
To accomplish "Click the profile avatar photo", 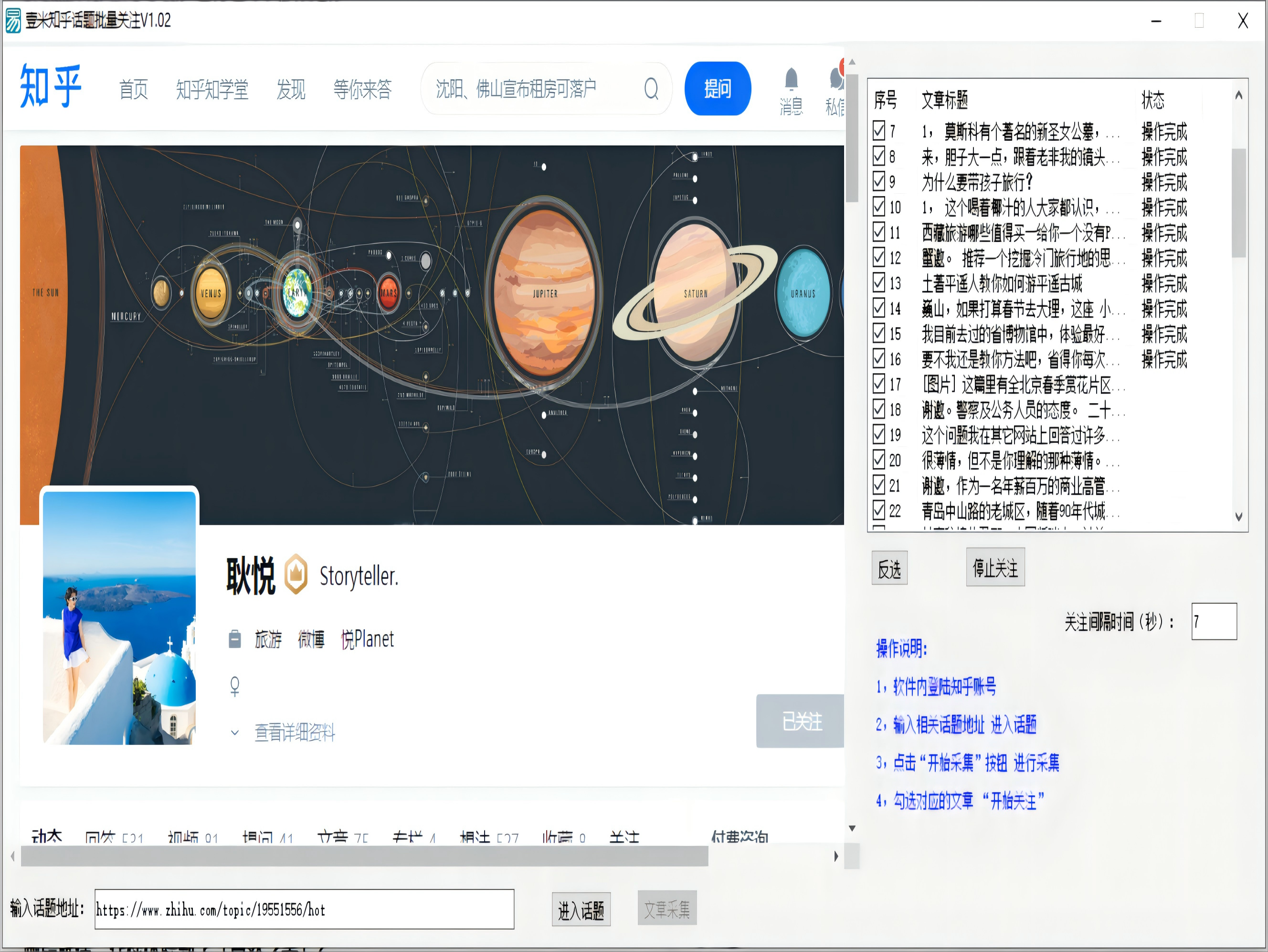I will tap(119, 618).
